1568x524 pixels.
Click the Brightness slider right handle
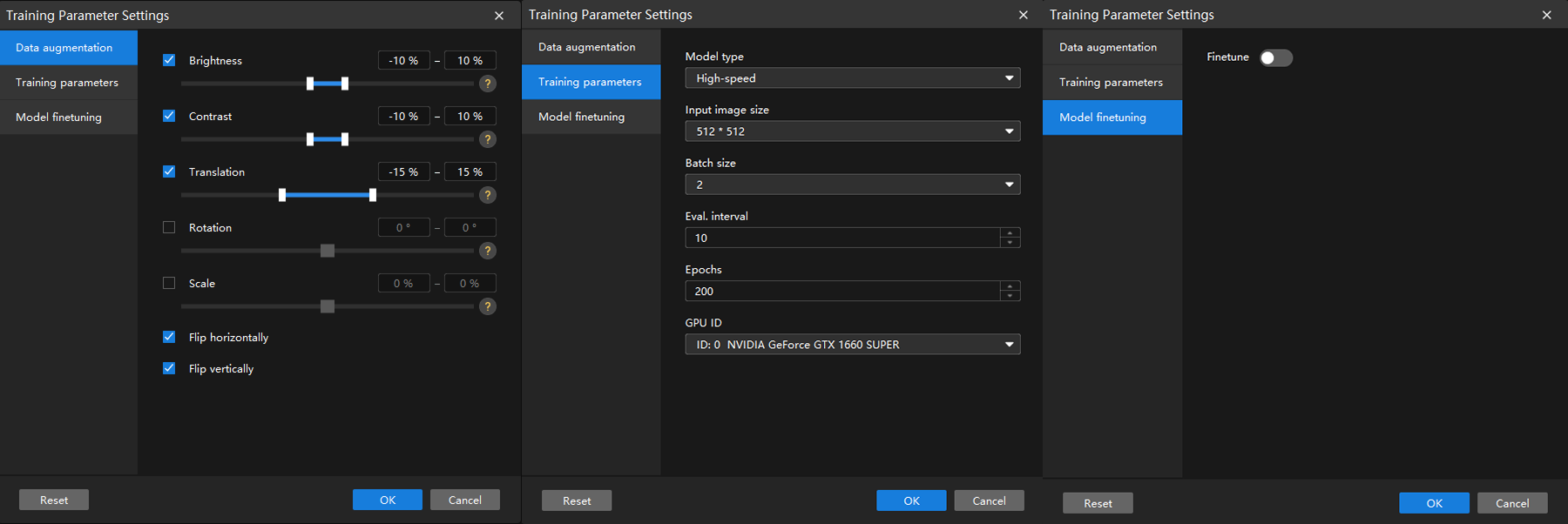point(345,84)
